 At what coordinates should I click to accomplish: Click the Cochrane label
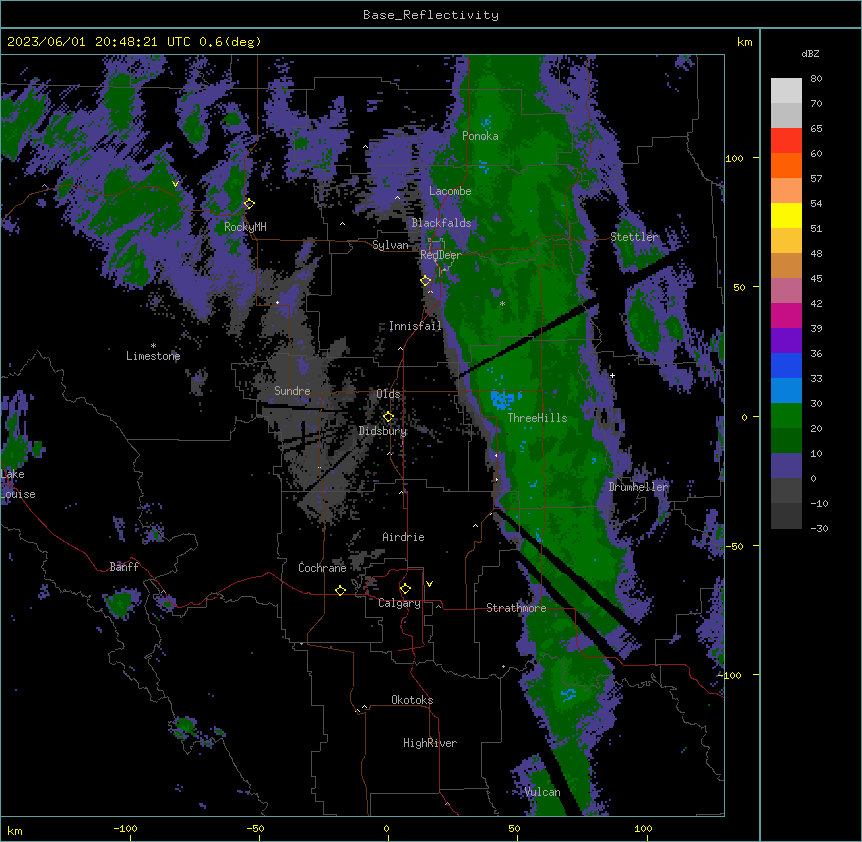[322, 568]
